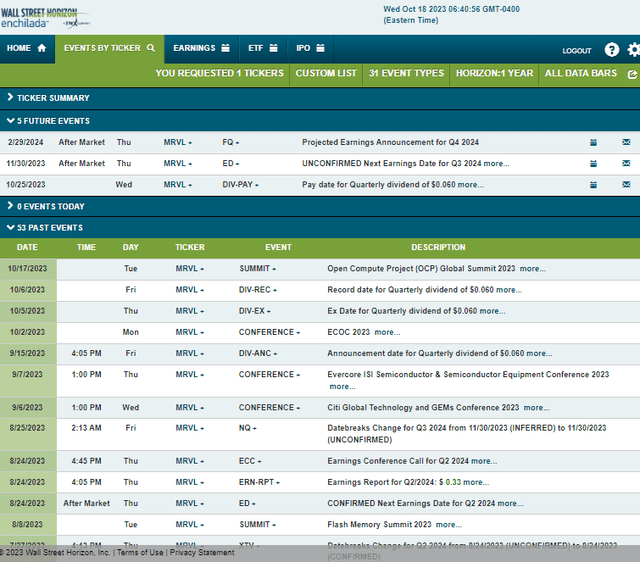Open SUMMIT dropdown in 10/17/2023 row
Screen dimensions: 640x562
click(x=258, y=269)
